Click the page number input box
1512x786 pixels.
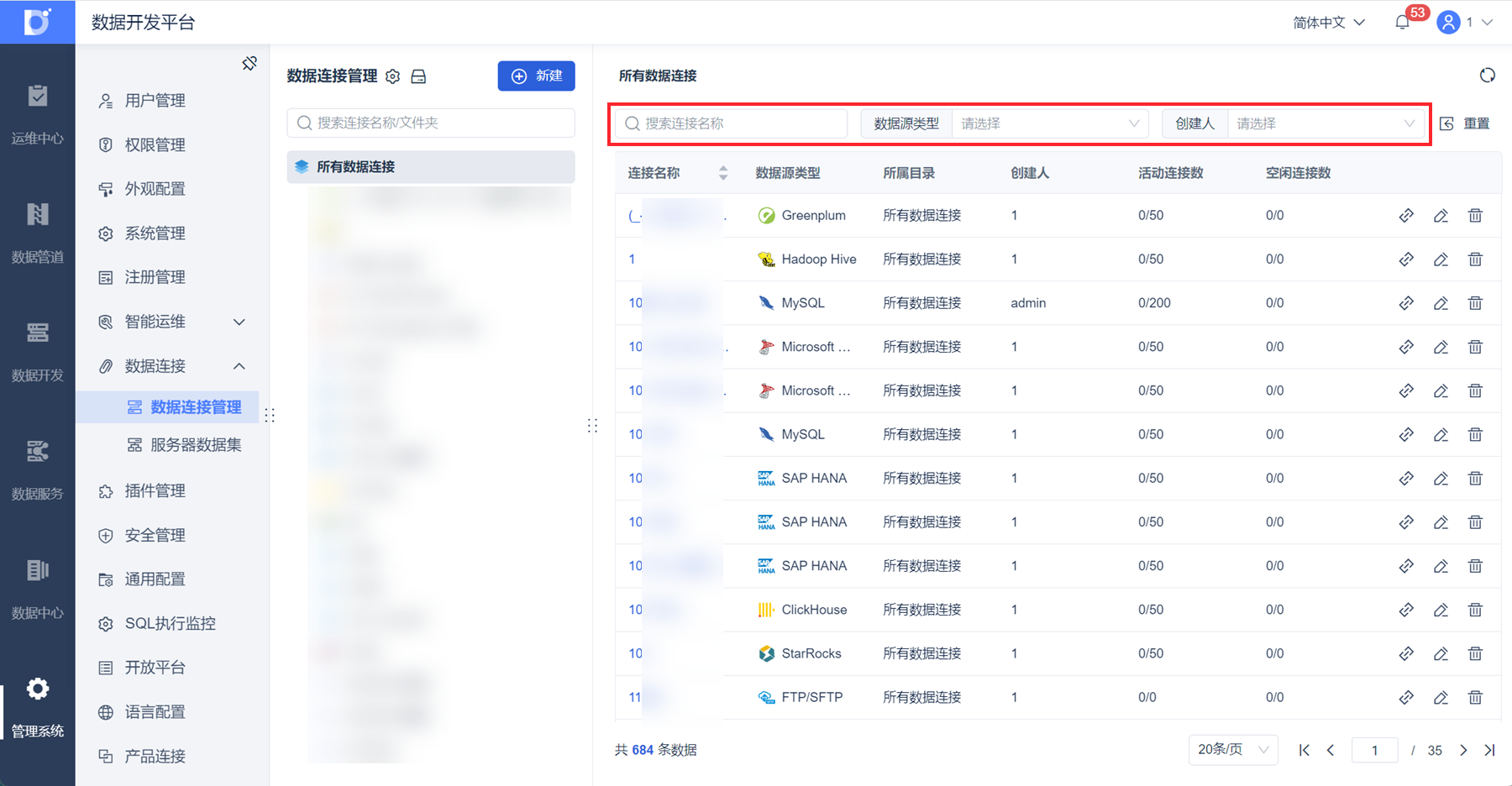tap(1374, 750)
